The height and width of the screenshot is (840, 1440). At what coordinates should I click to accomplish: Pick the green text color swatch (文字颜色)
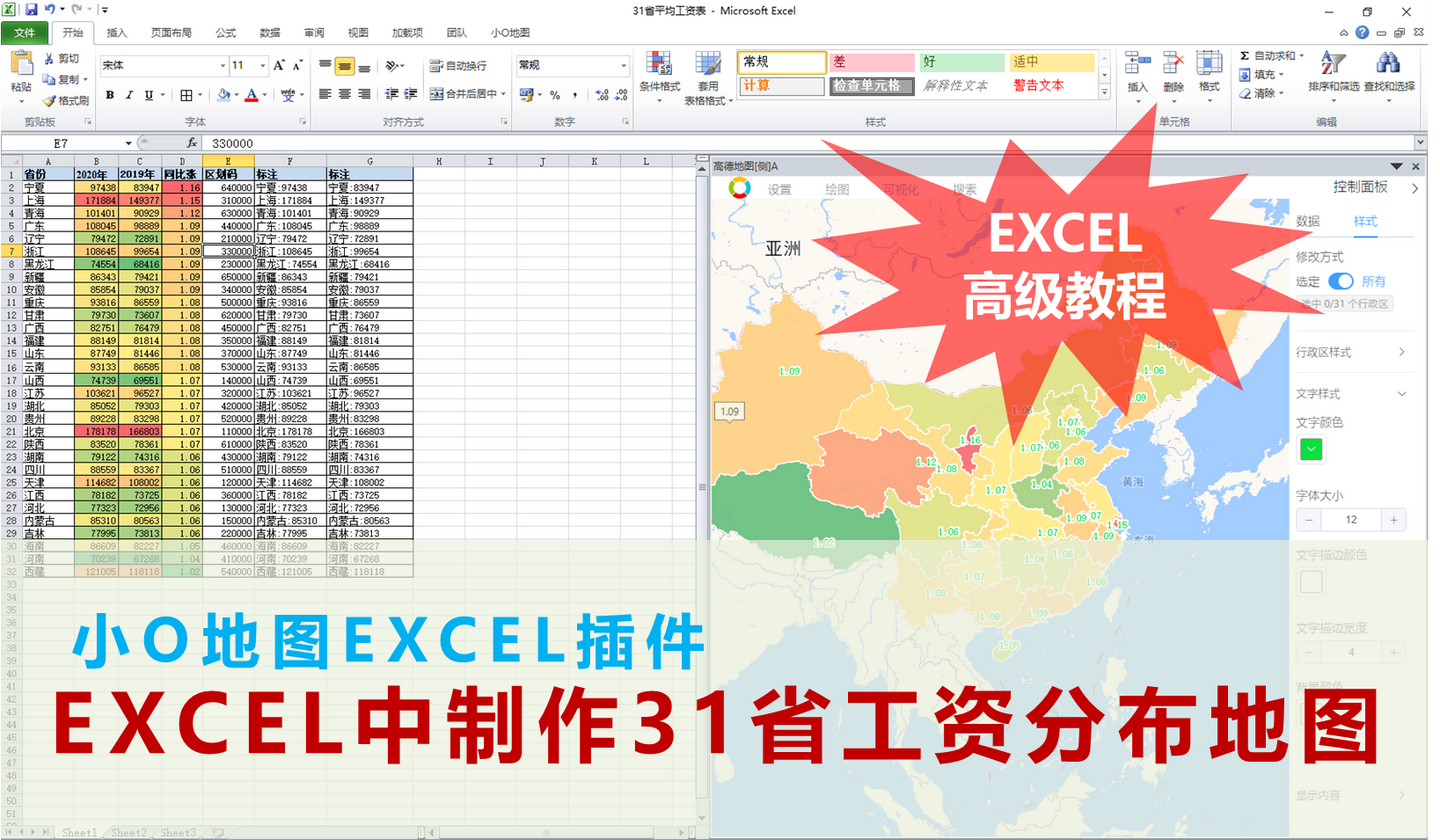tap(1310, 450)
